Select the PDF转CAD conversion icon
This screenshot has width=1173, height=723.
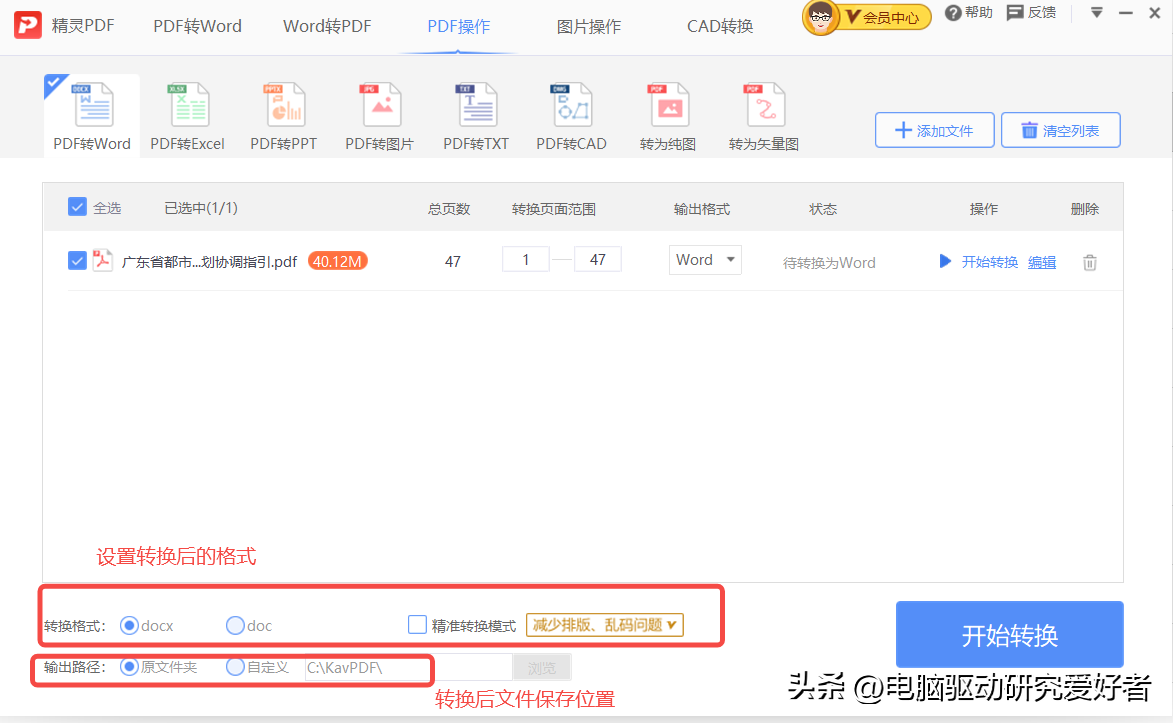coord(572,106)
